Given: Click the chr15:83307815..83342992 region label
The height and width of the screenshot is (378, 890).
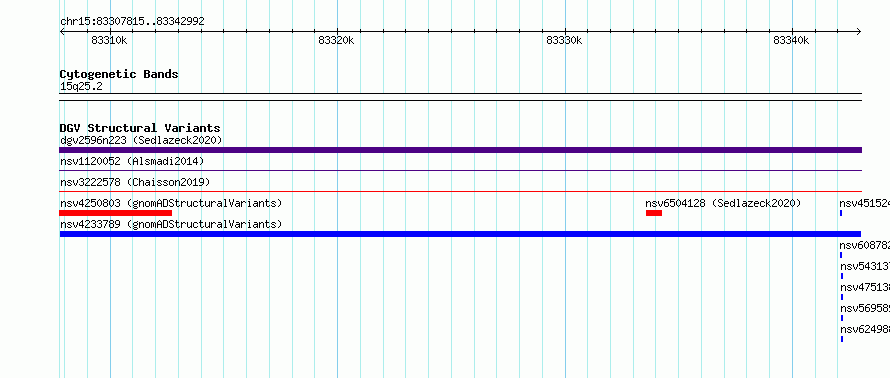Looking at the screenshot, I should pyautogui.click(x=132, y=22).
